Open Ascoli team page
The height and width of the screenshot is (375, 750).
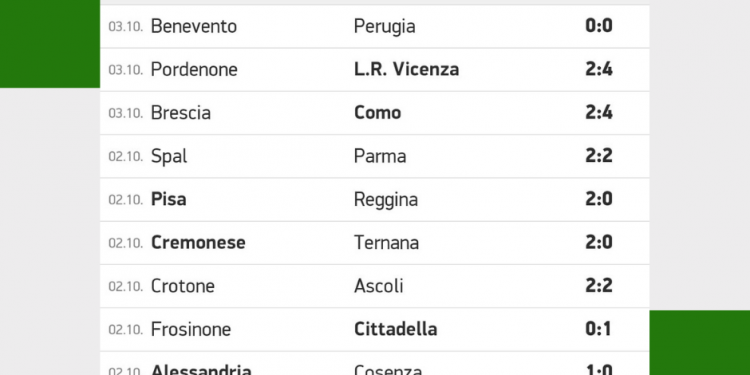click(378, 286)
